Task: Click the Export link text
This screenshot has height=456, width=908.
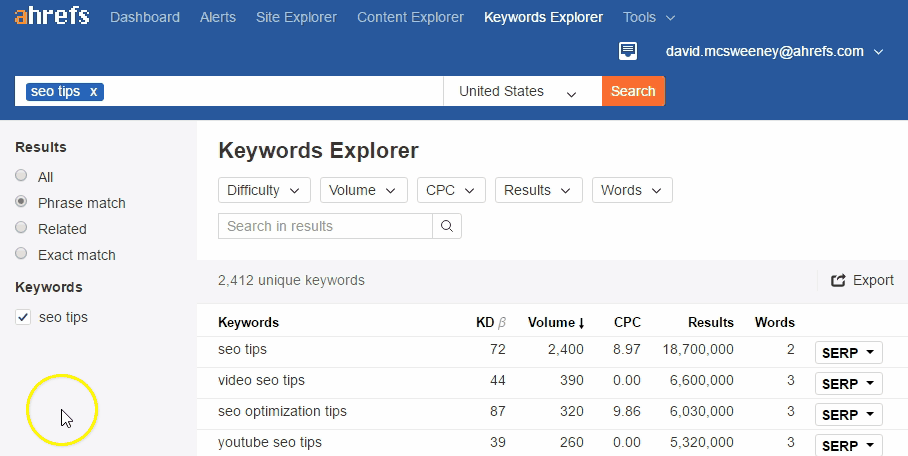Action: (x=873, y=280)
